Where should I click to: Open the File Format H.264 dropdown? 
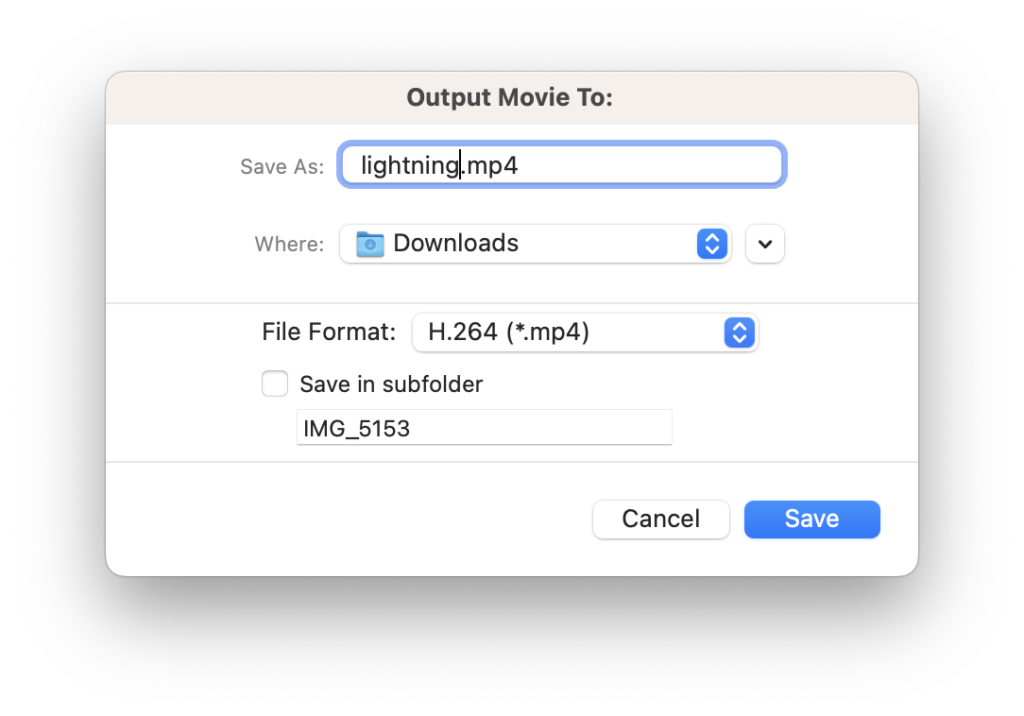click(585, 333)
